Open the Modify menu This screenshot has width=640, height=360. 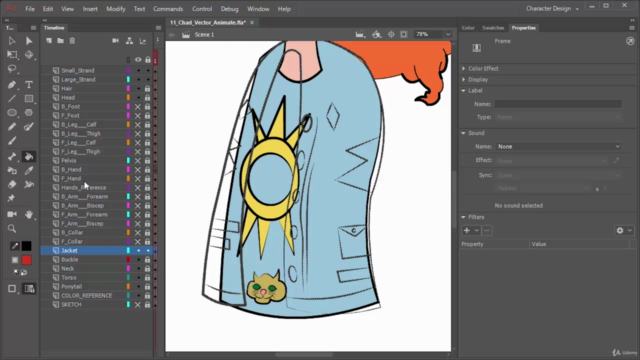116,9
